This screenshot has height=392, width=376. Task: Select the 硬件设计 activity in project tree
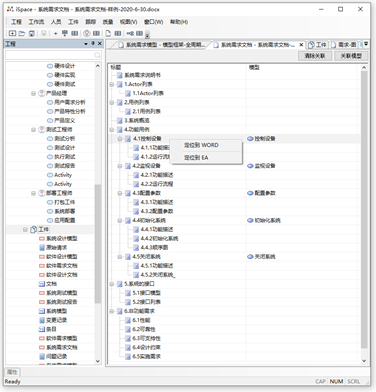61,66
